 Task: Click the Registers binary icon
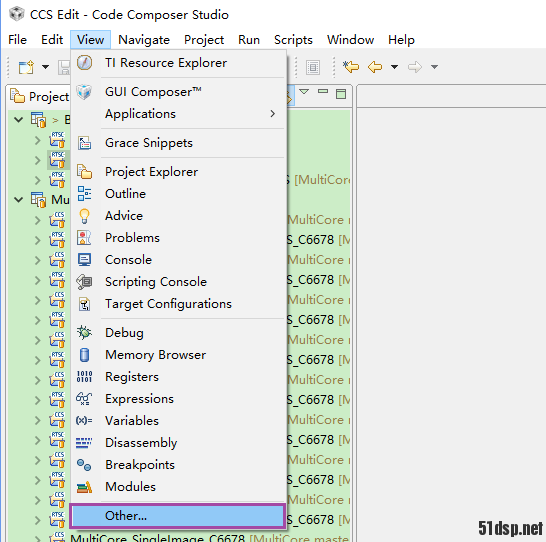point(84,377)
